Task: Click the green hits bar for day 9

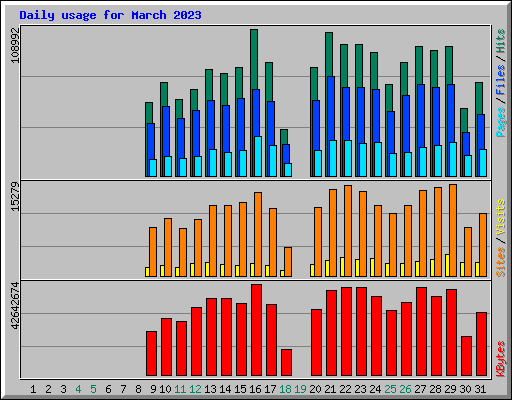Action: pyautogui.click(x=149, y=113)
